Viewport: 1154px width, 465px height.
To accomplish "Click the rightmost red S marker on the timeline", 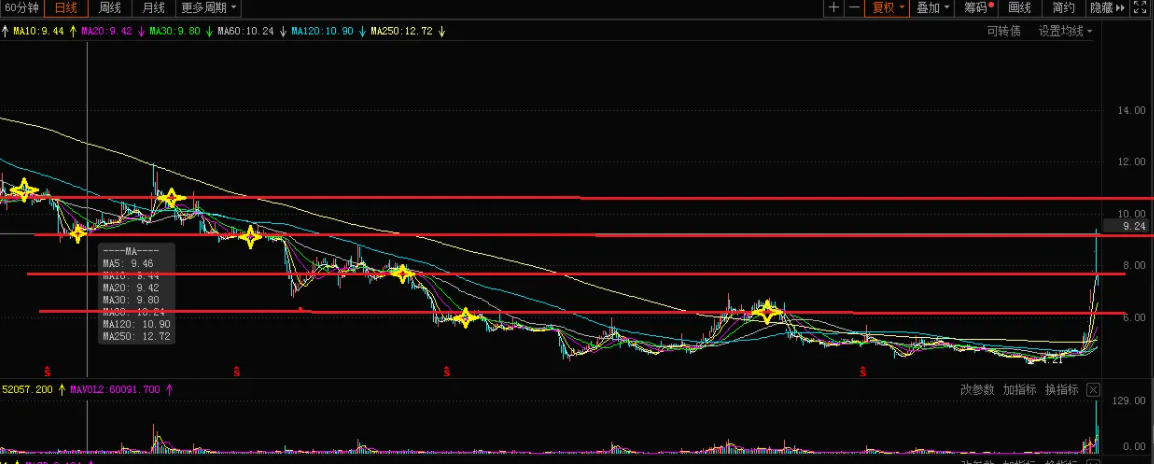I will [x=863, y=370].
